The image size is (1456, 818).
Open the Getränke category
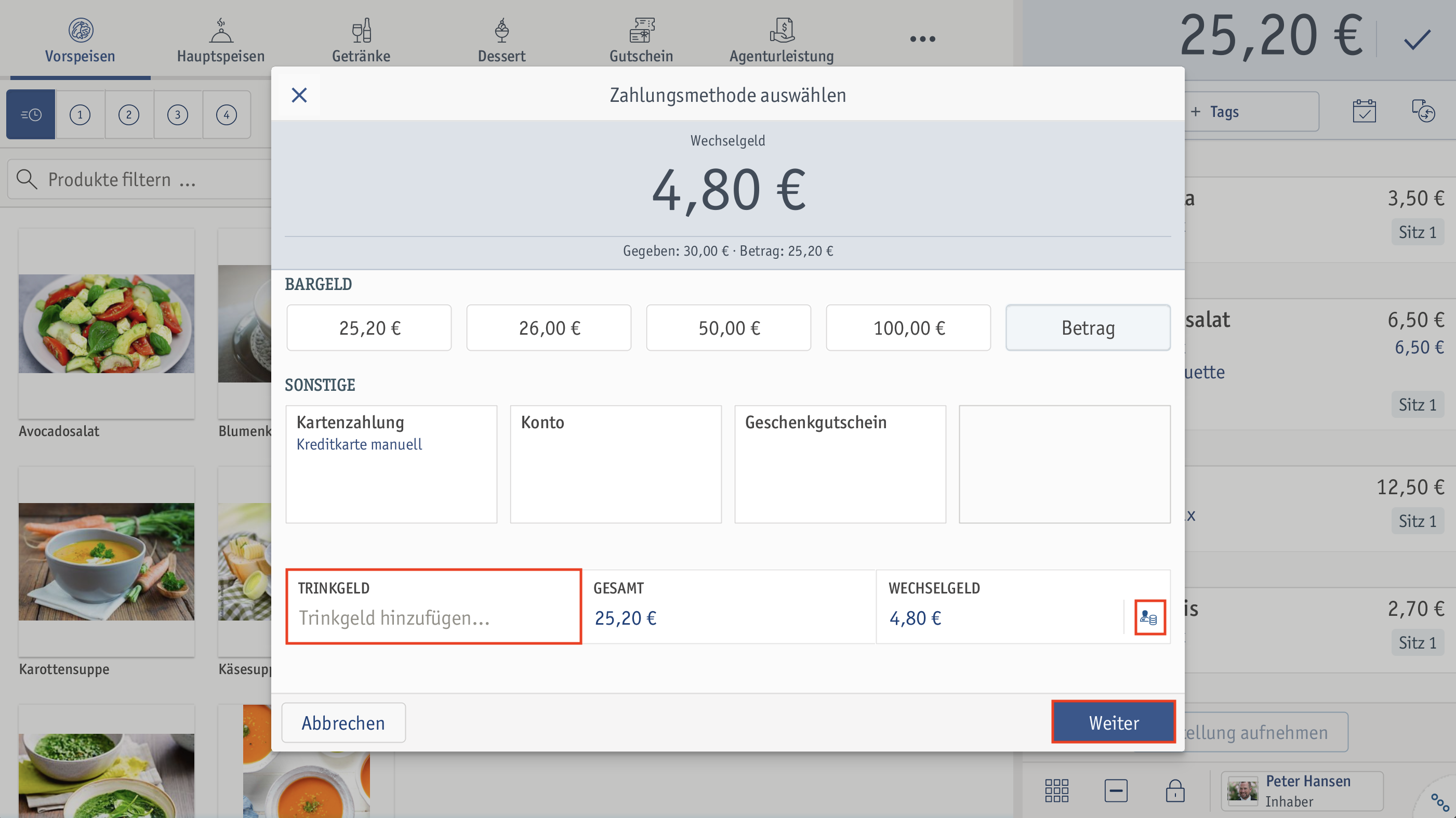coord(361,39)
